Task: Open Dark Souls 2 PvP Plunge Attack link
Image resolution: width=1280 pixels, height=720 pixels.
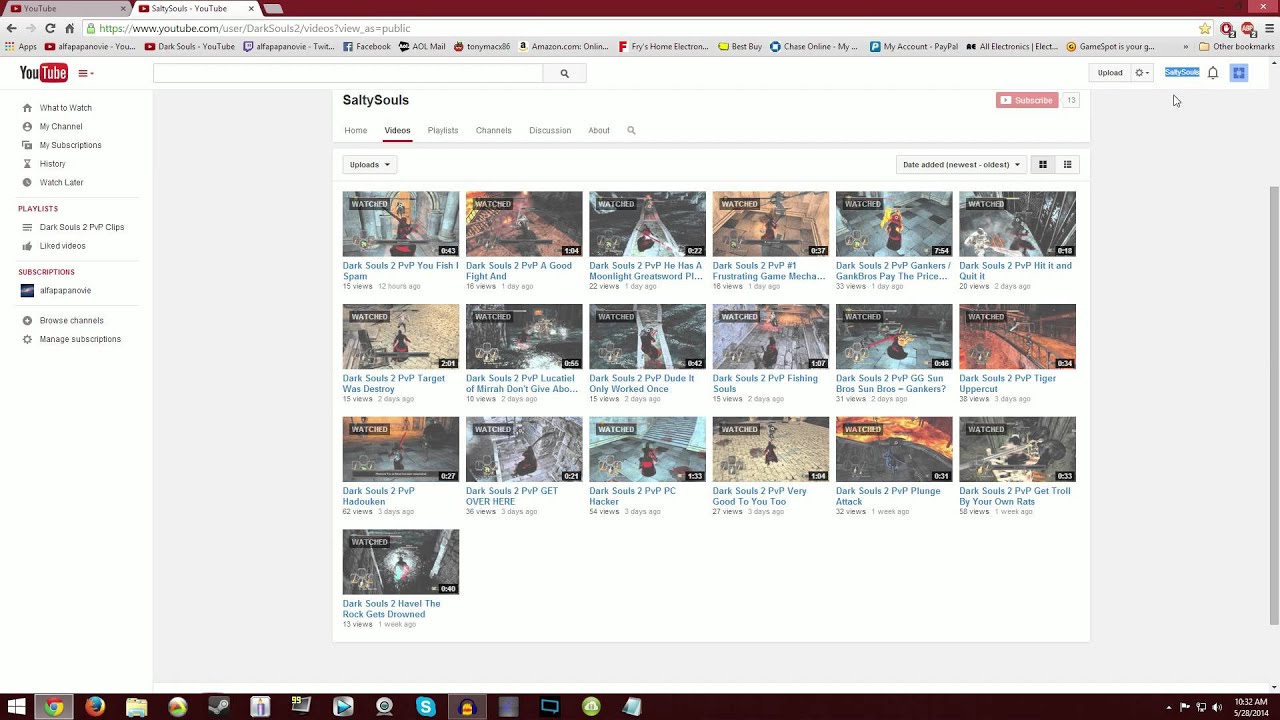Action: click(x=887, y=496)
